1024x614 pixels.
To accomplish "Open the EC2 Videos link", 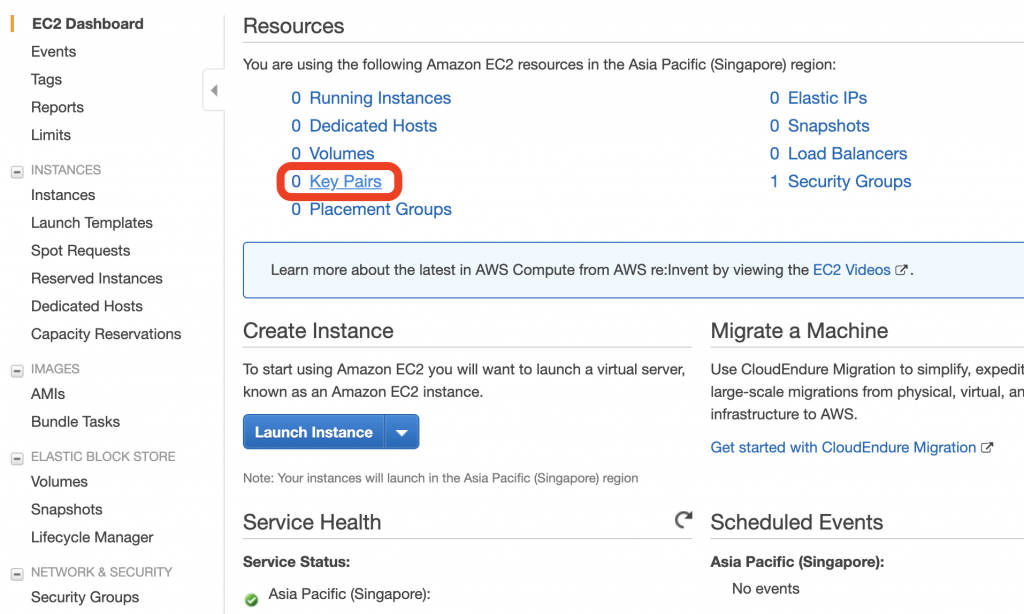I will [851, 270].
